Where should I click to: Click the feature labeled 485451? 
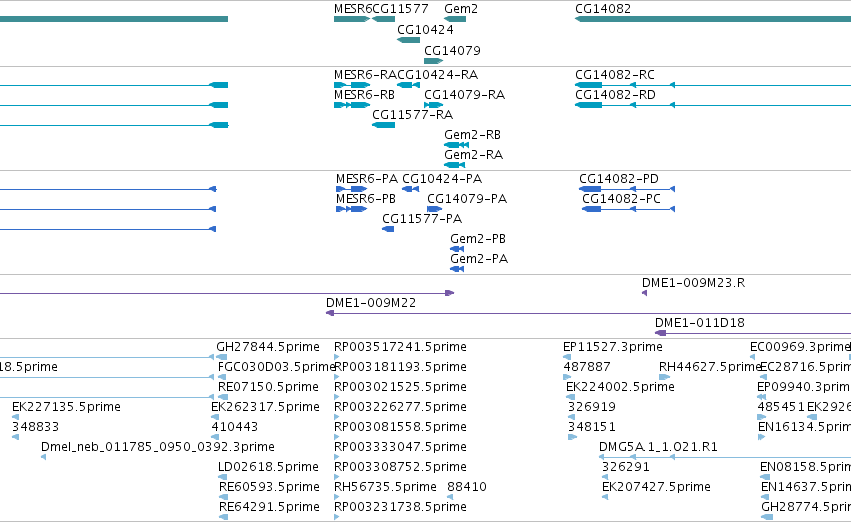[781, 408]
